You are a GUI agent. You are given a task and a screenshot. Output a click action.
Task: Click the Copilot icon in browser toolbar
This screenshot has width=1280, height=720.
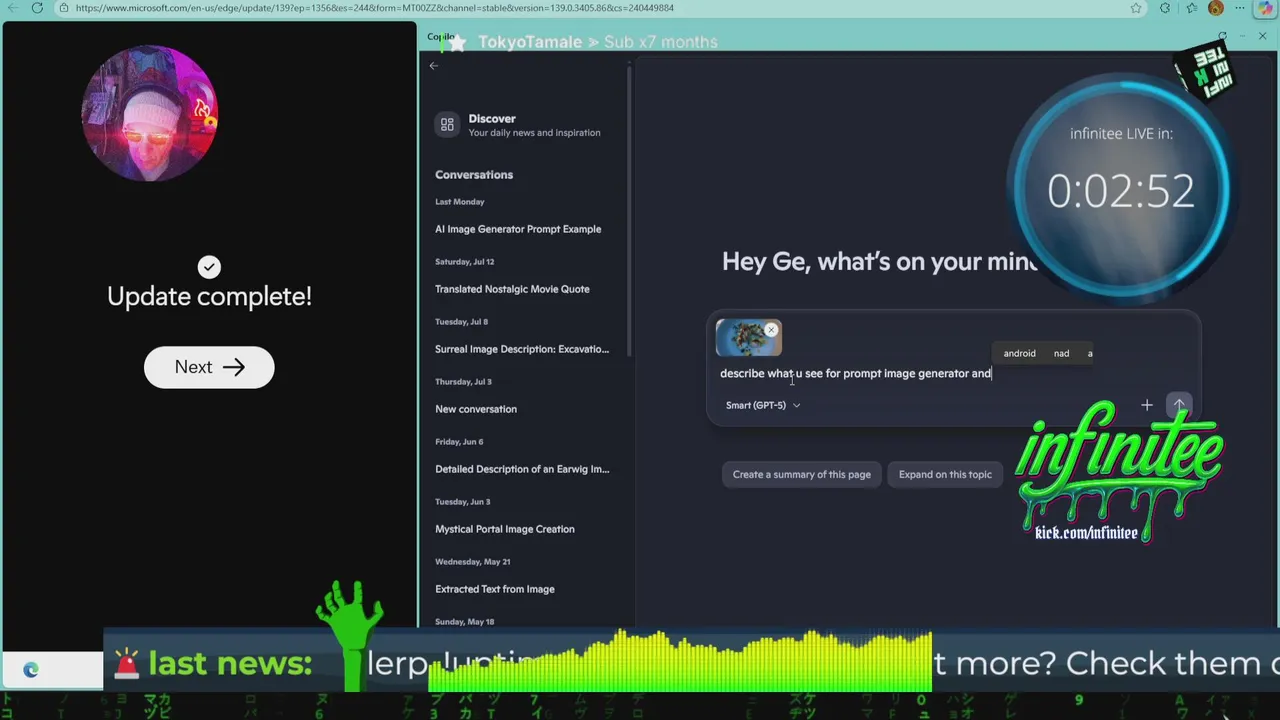coord(1266,8)
